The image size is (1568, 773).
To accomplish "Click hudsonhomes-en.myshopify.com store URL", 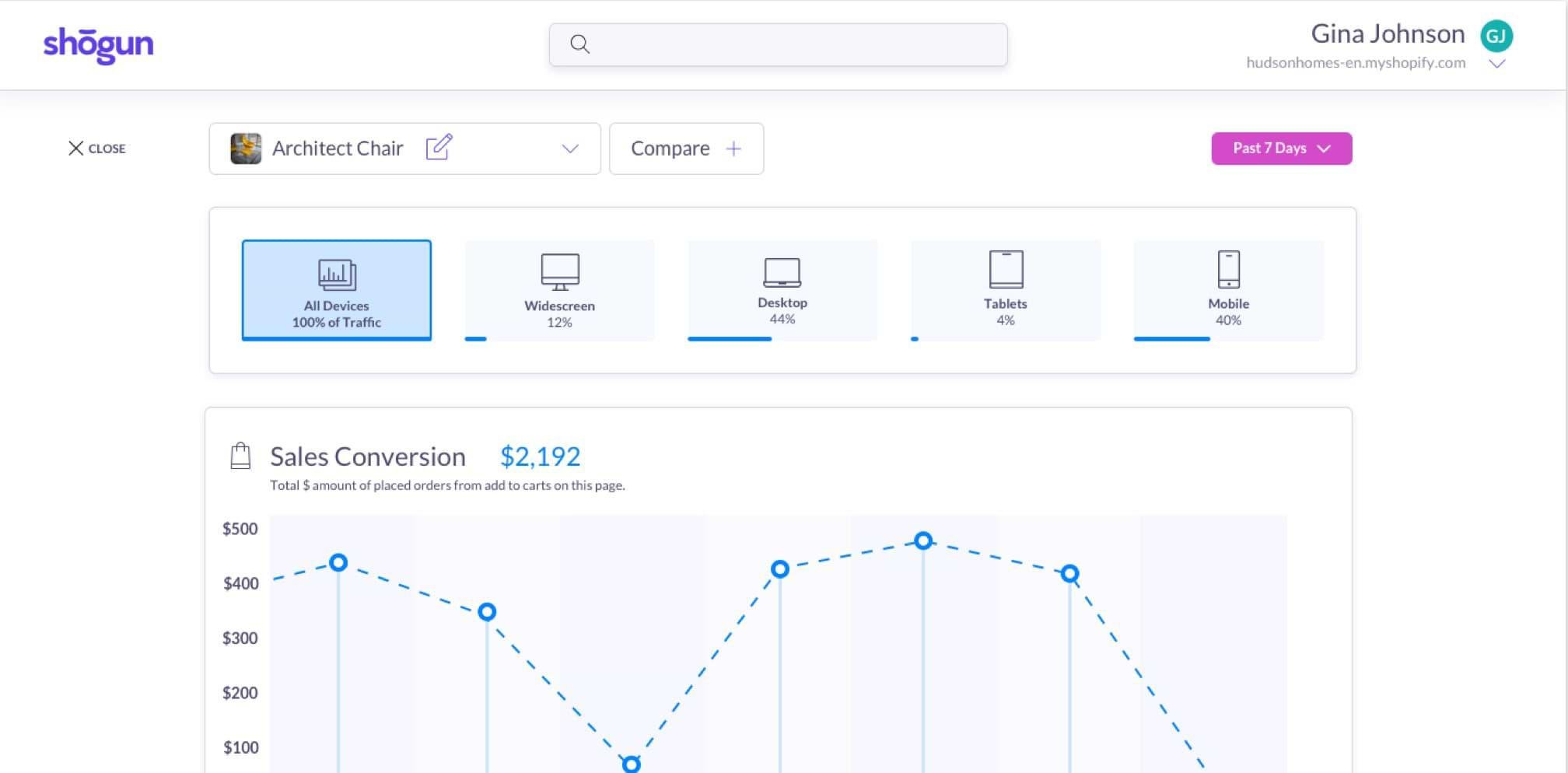I will [x=1356, y=63].
